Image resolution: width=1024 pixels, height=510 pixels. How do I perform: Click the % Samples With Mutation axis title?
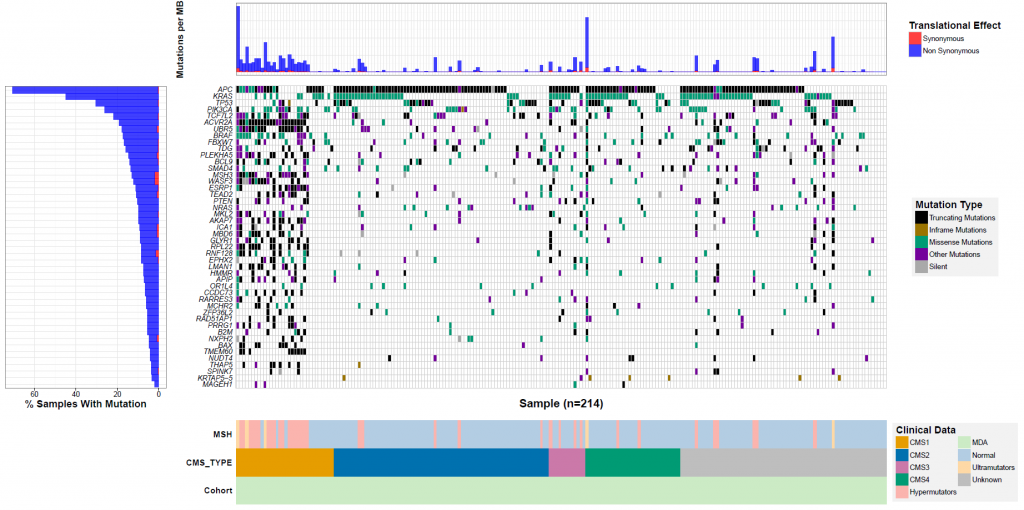pyautogui.click(x=86, y=404)
